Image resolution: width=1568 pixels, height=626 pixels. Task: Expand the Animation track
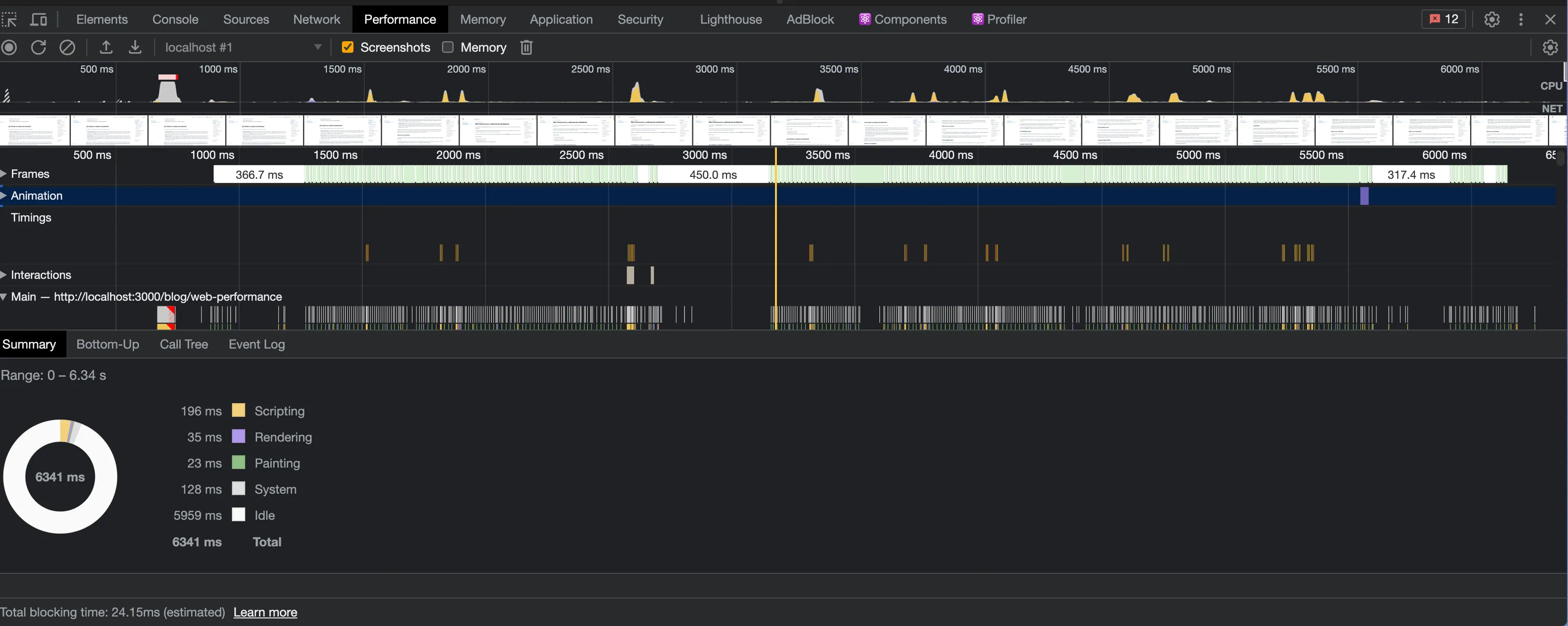click(4, 196)
